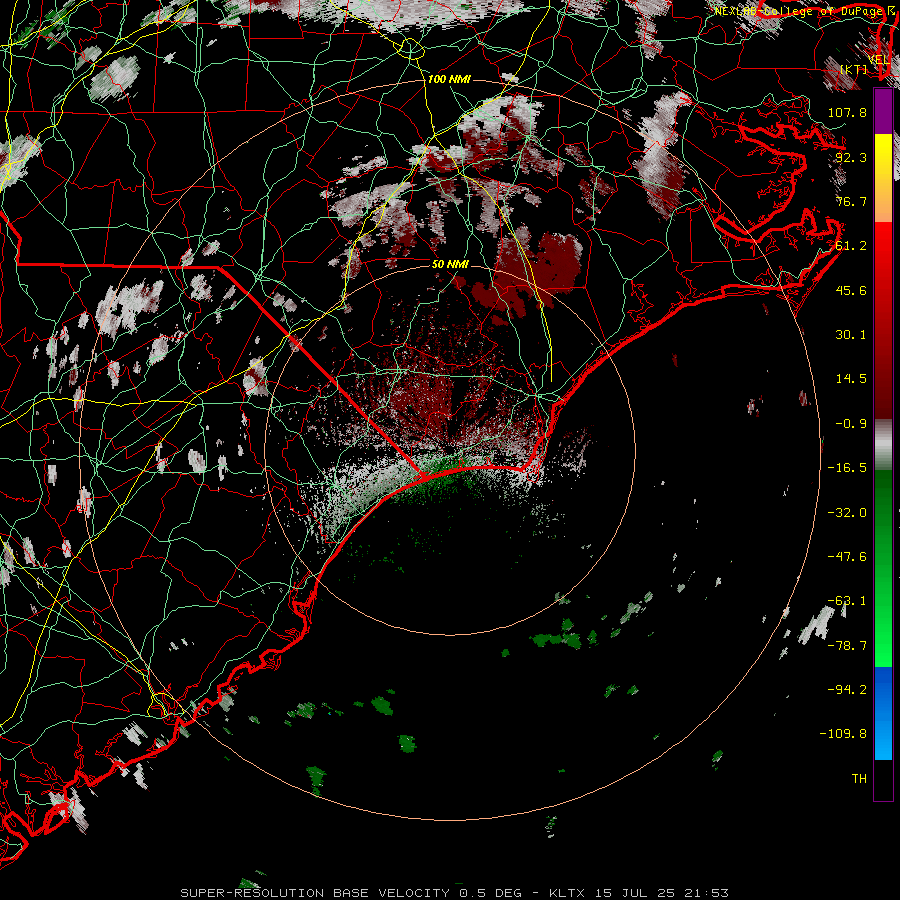
Task: Select the -47.6 value on velocity scale
Action: pyautogui.click(x=847, y=557)
